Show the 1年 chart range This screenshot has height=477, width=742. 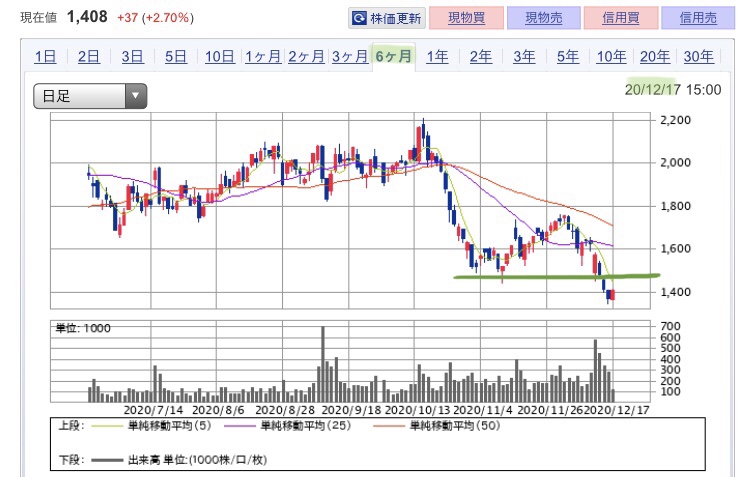point(437,56)
